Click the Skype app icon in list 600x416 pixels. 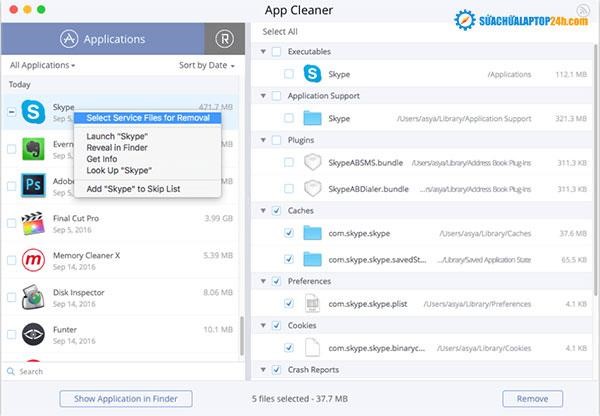tap(35, 111)
